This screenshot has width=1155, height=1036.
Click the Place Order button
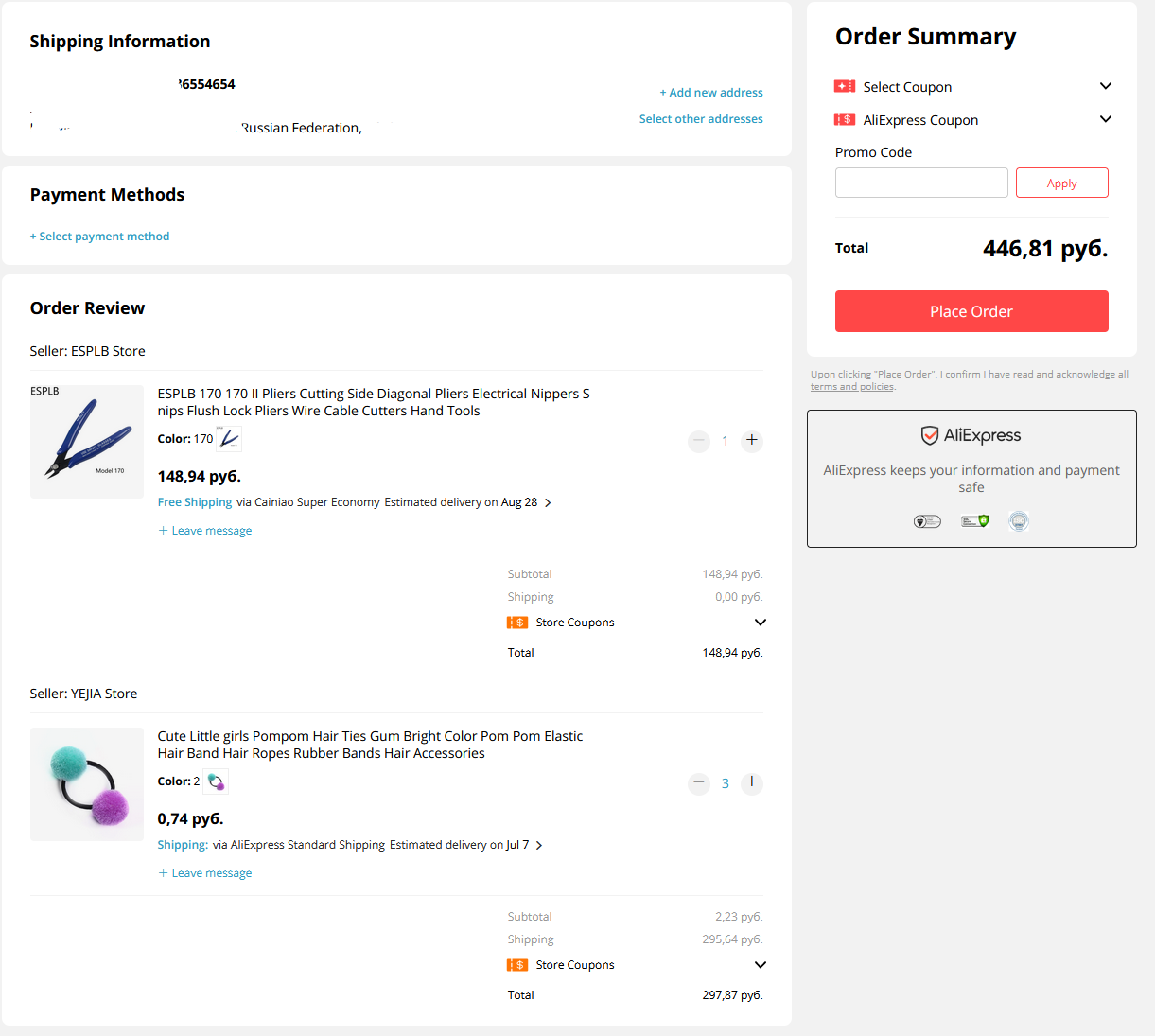coord(971,311)
